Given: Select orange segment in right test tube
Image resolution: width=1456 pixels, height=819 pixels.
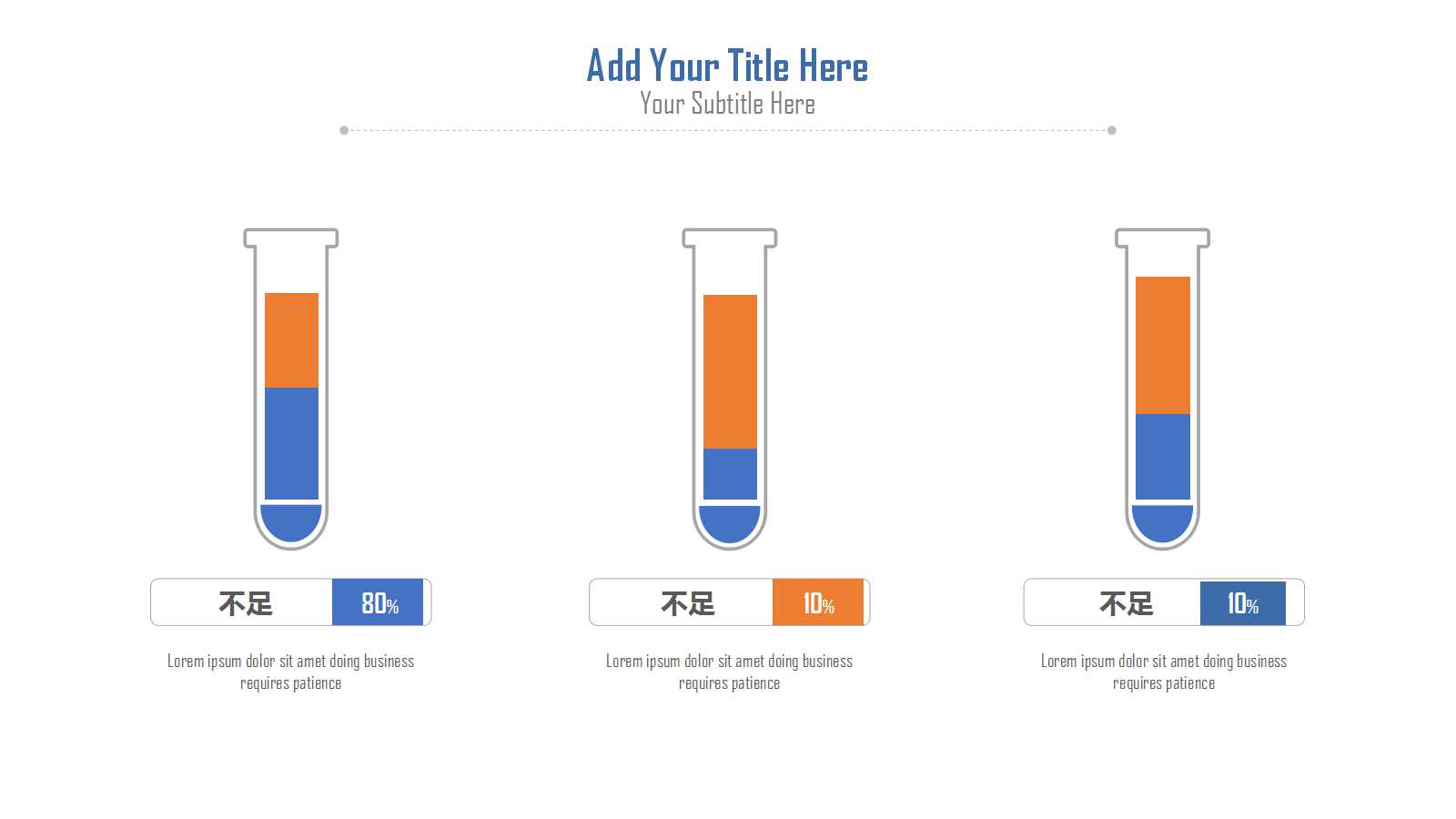Looking at the screenshot, I should coord(1163,345).
